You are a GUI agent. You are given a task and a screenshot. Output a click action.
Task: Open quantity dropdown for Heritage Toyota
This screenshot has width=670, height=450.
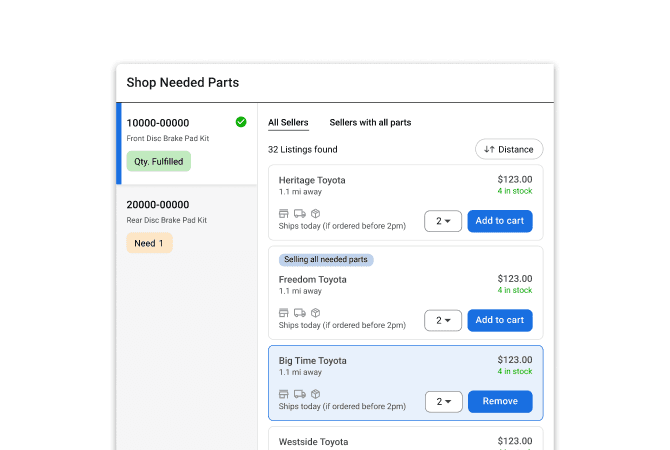pyautogui.click(x=443, y=221)
